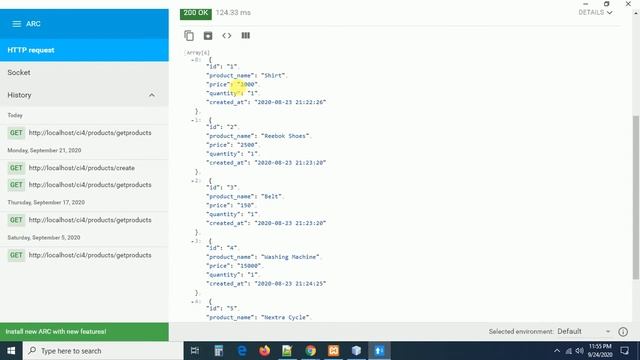This screenshot has height=360, width=640.
Task: Open Today's getproducts history request
Action: [84, 133]
